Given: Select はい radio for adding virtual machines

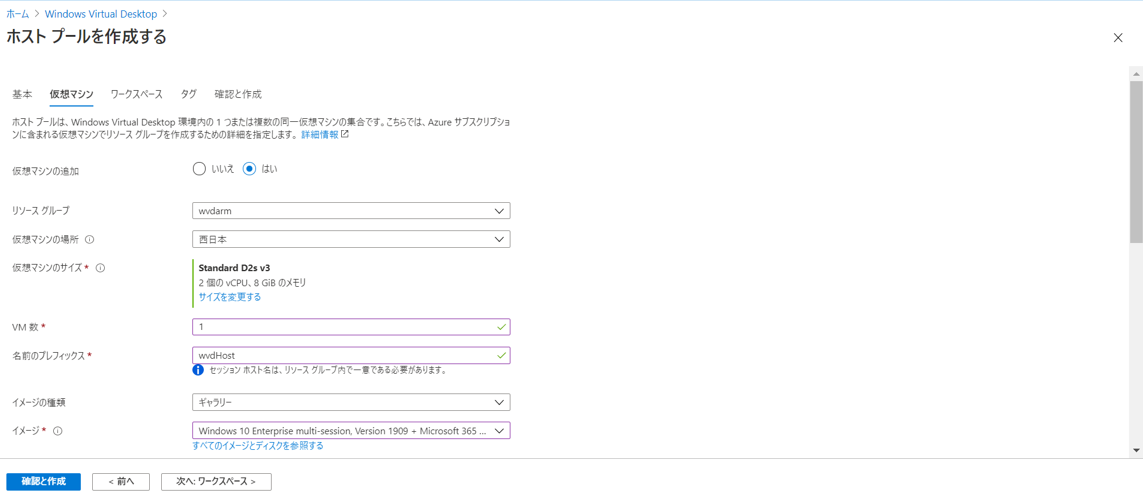Looking at the screenshot, I should tap(250, 169).
